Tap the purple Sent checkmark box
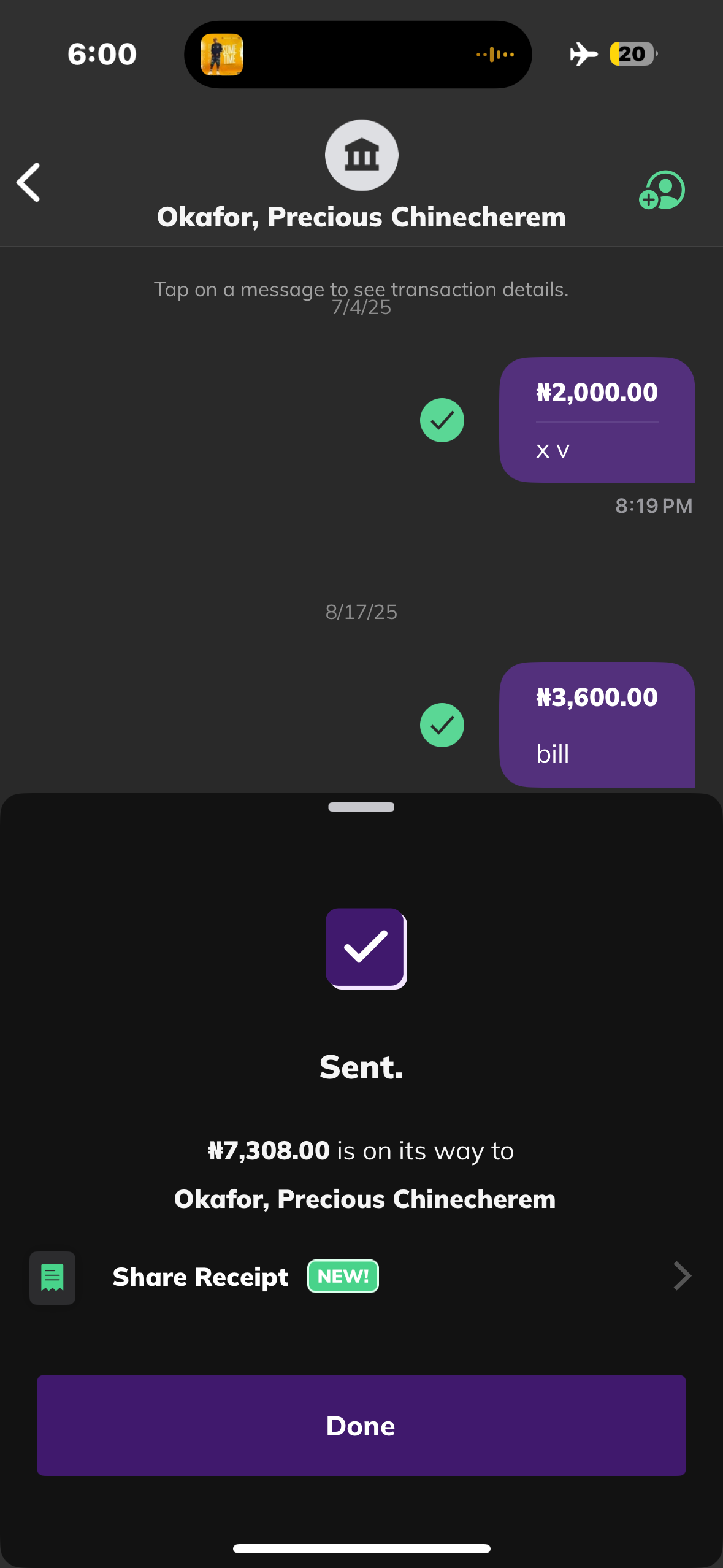 point(365,948)
